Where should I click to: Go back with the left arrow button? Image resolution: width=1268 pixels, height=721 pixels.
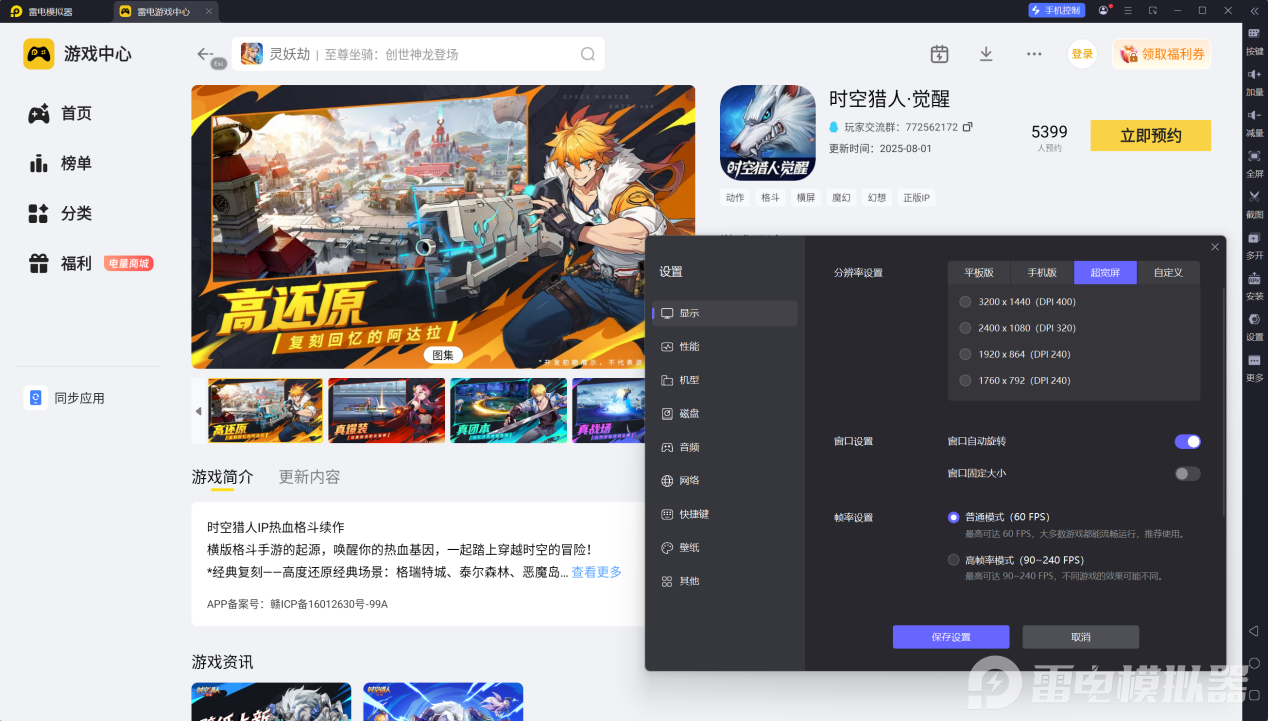click(x=205, y=54)
